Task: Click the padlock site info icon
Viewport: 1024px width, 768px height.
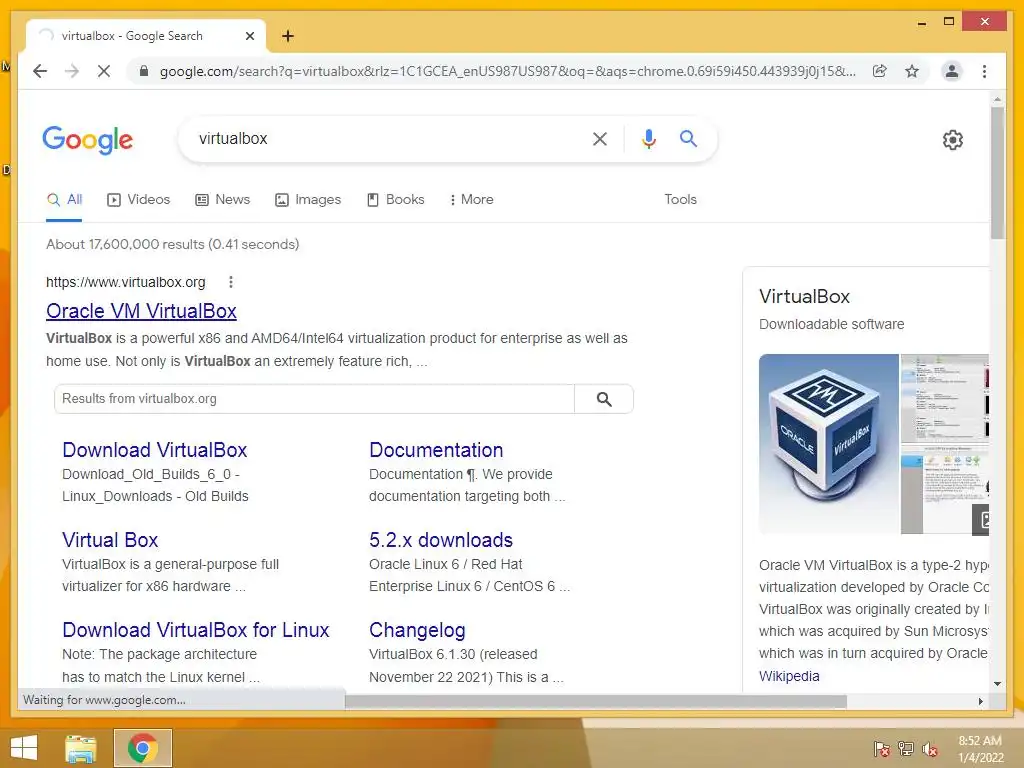Action: [x=144, y=71]
